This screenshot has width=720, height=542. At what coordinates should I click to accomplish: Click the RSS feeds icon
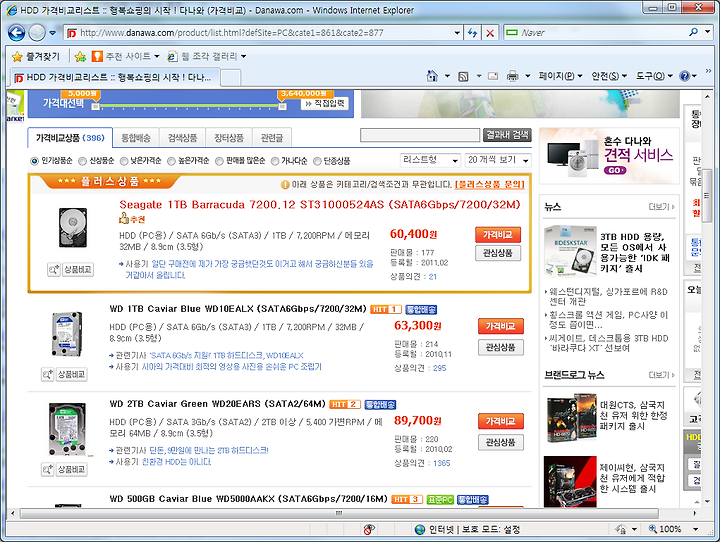click(x=463, y=76)
